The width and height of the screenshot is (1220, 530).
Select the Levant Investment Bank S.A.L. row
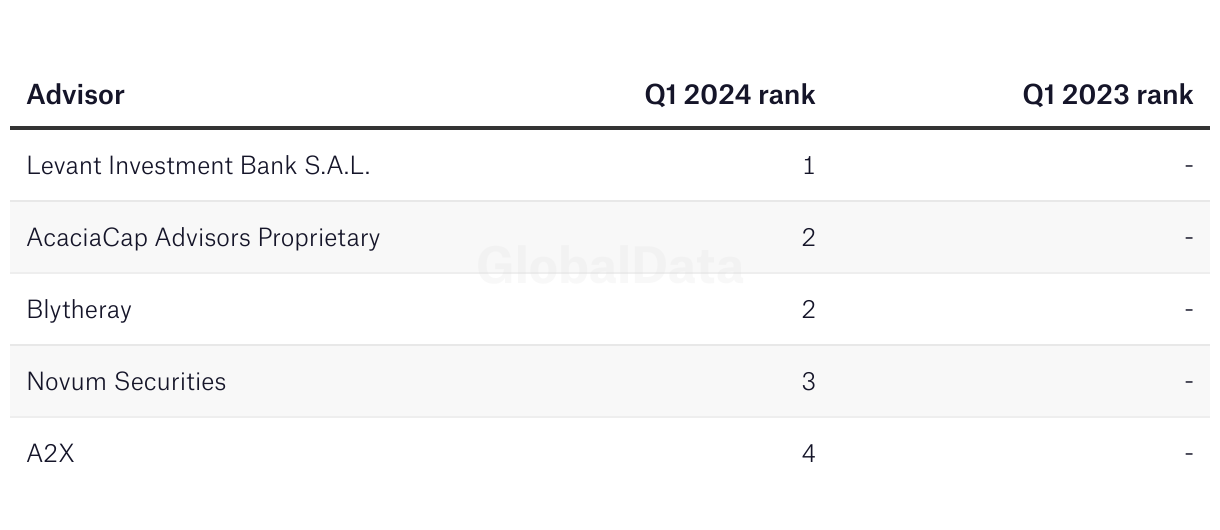(610, 165)
